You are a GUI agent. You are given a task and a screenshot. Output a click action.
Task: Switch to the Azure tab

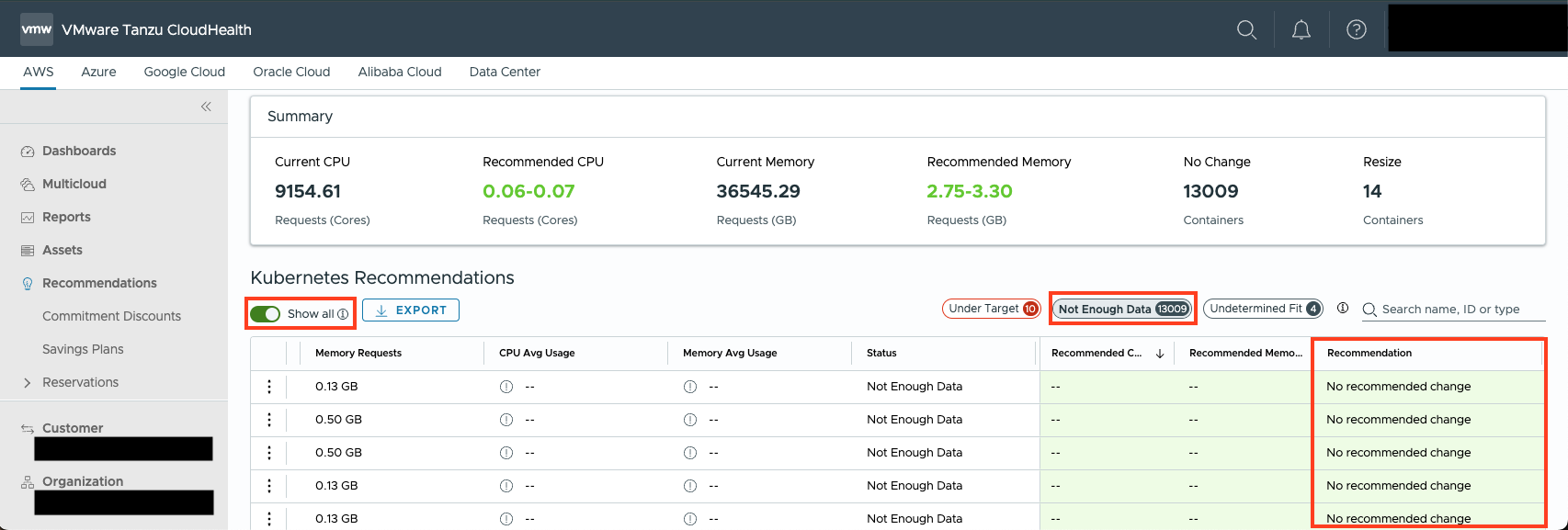pyautogui.click(x=98, y=72)
